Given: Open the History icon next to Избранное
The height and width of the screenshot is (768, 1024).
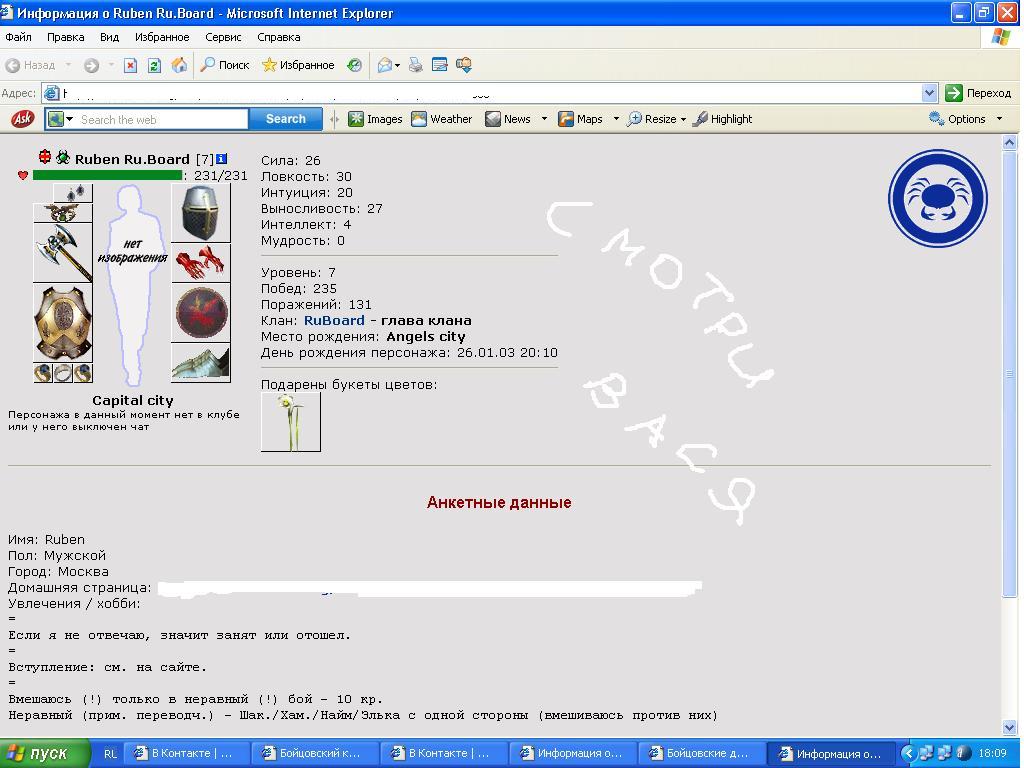Looking at the screenshot, I should click(x=354, y=65).
